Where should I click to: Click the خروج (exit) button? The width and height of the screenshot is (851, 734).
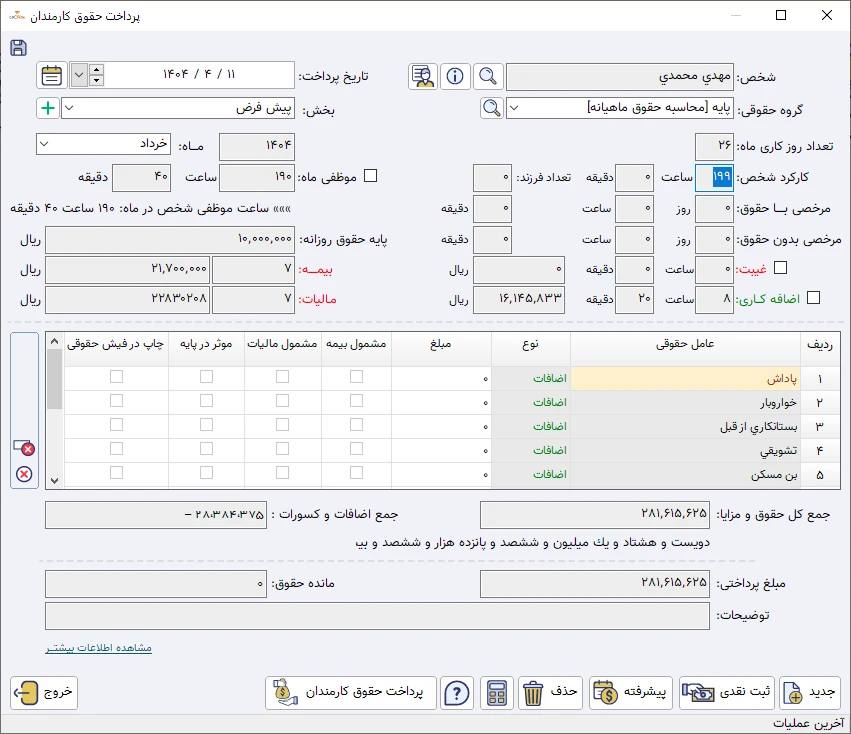pos(43,693)
